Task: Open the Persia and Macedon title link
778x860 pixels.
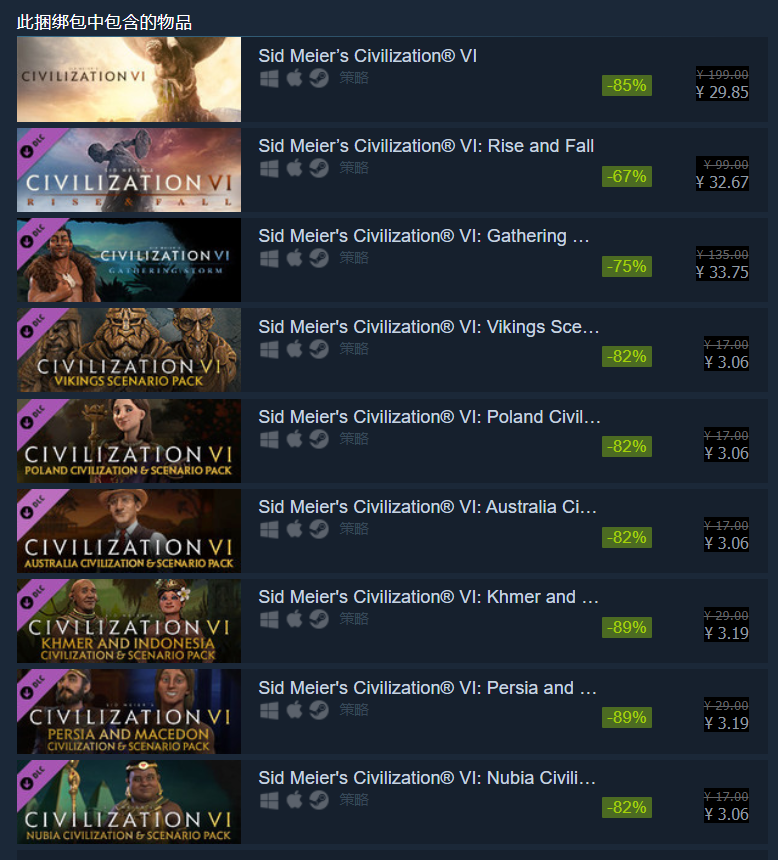Action: tap(428, 688)
